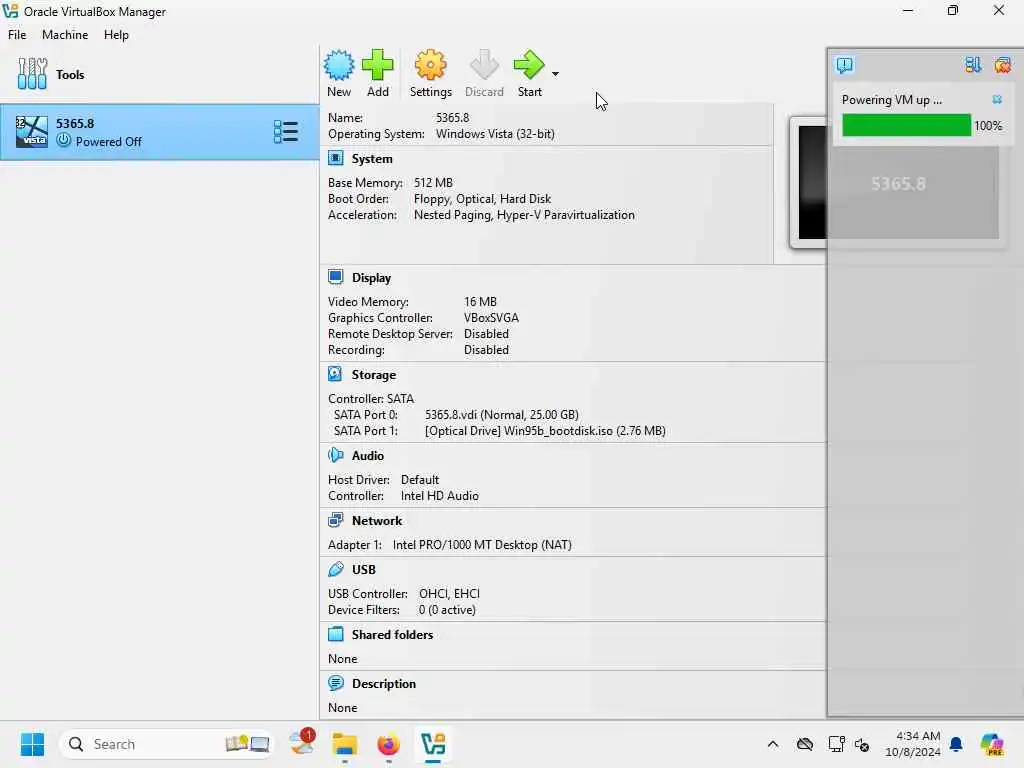The image size is (1024, 768).
Task: Open the Display section header
Action: [372, 278]
